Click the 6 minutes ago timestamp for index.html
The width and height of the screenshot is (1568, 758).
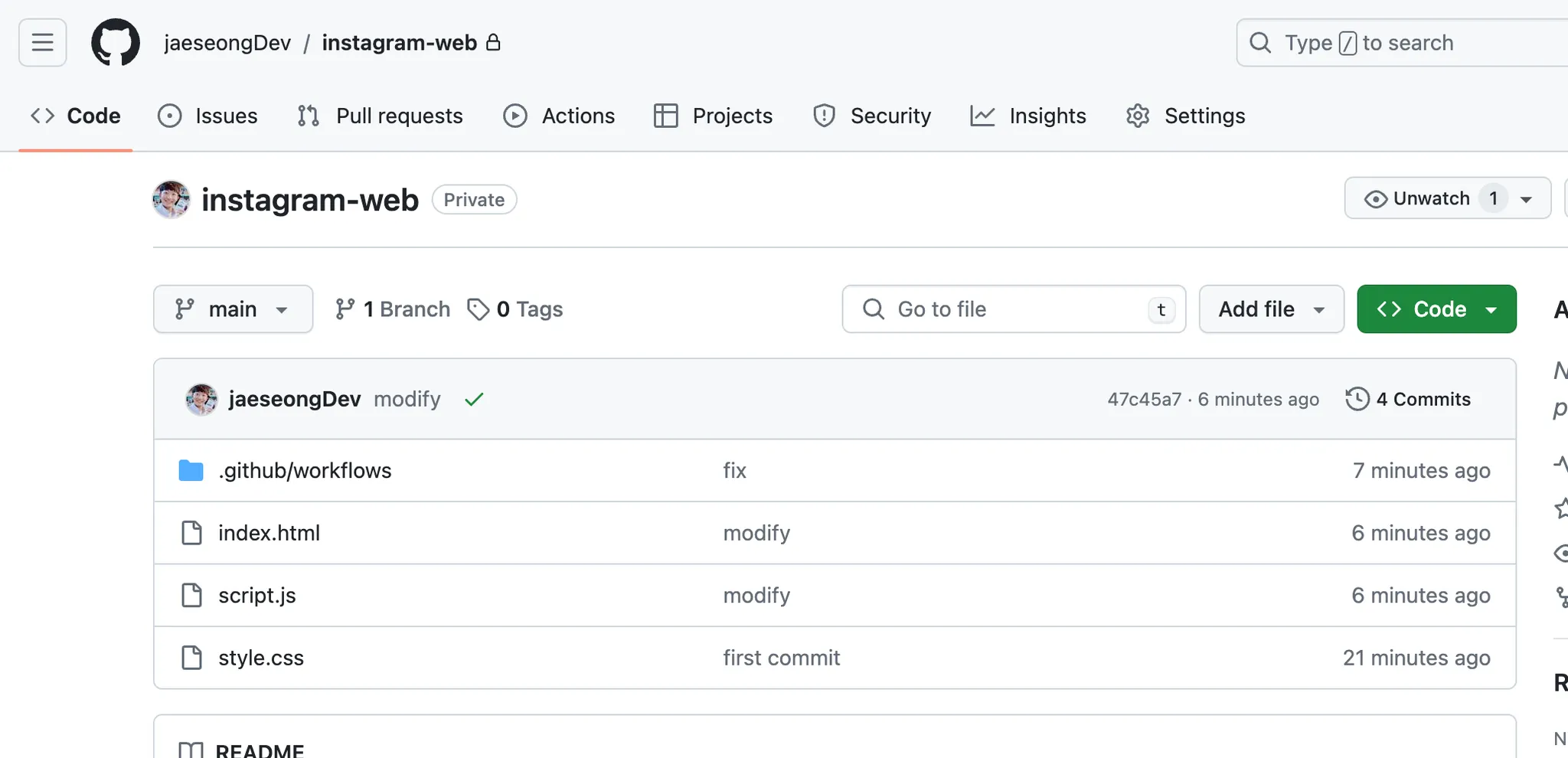click(1421, 533)
